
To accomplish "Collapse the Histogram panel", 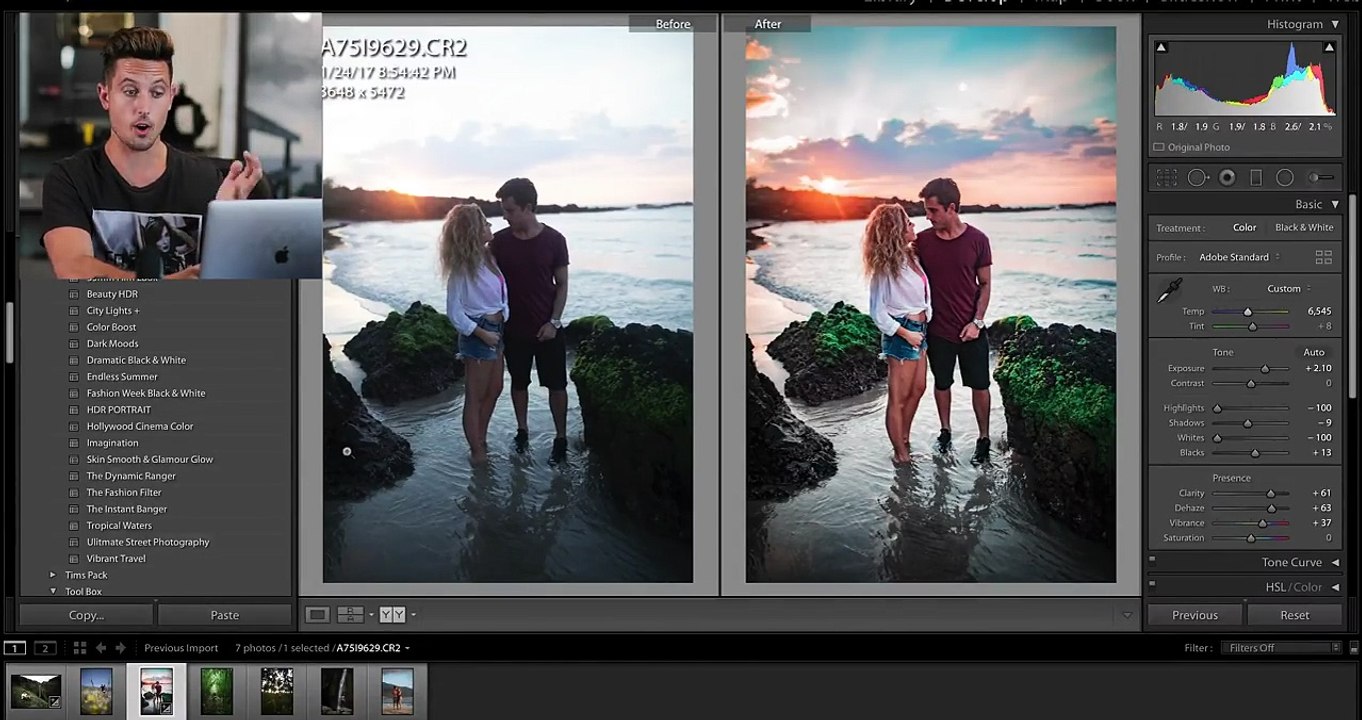I will coord(1334,24).
